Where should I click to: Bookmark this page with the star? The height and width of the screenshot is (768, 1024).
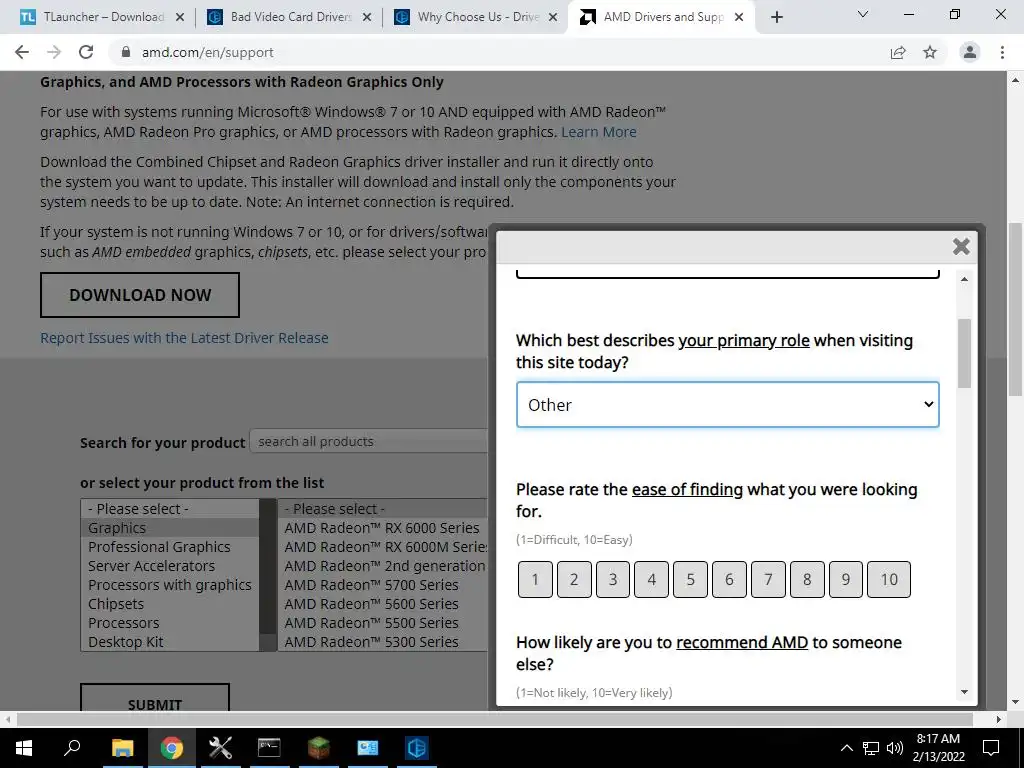930,52
